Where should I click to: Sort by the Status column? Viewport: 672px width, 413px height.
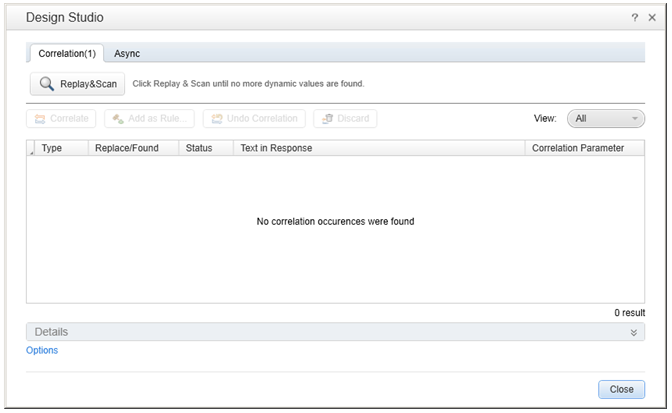point(199,148)
